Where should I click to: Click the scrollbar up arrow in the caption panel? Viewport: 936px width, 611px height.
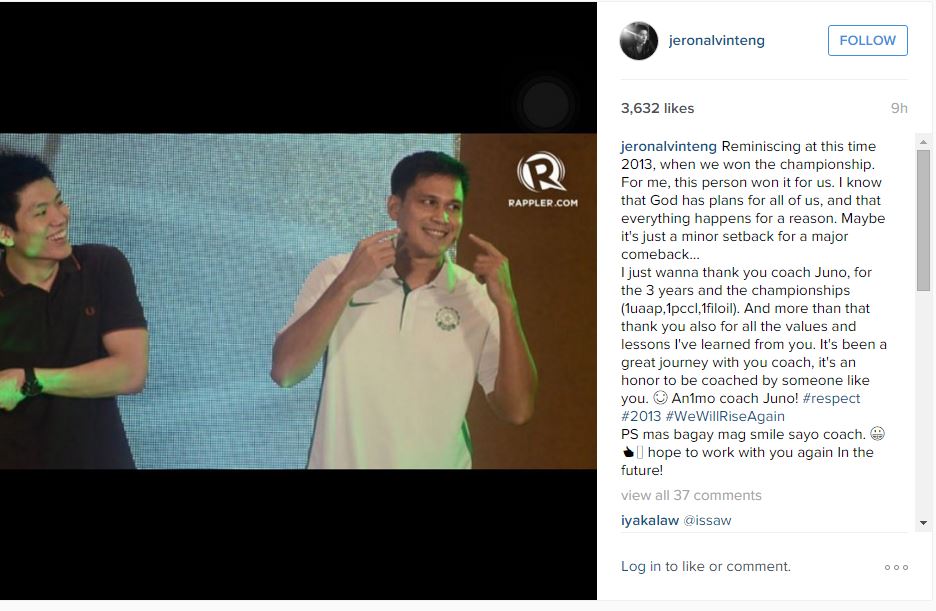pos(923,142)
